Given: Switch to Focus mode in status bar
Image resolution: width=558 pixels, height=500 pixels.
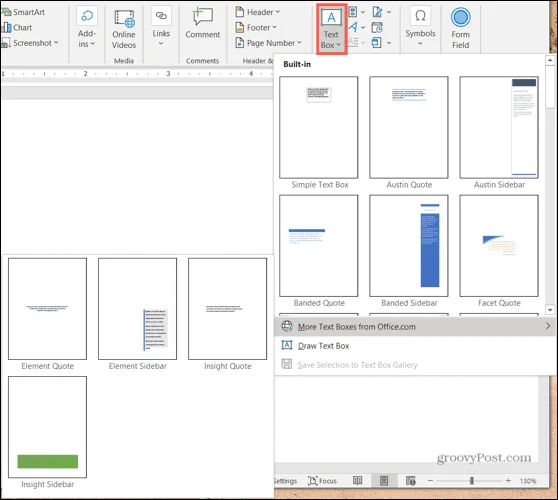Looking at the screenshot, I should (x=322, y=481).
